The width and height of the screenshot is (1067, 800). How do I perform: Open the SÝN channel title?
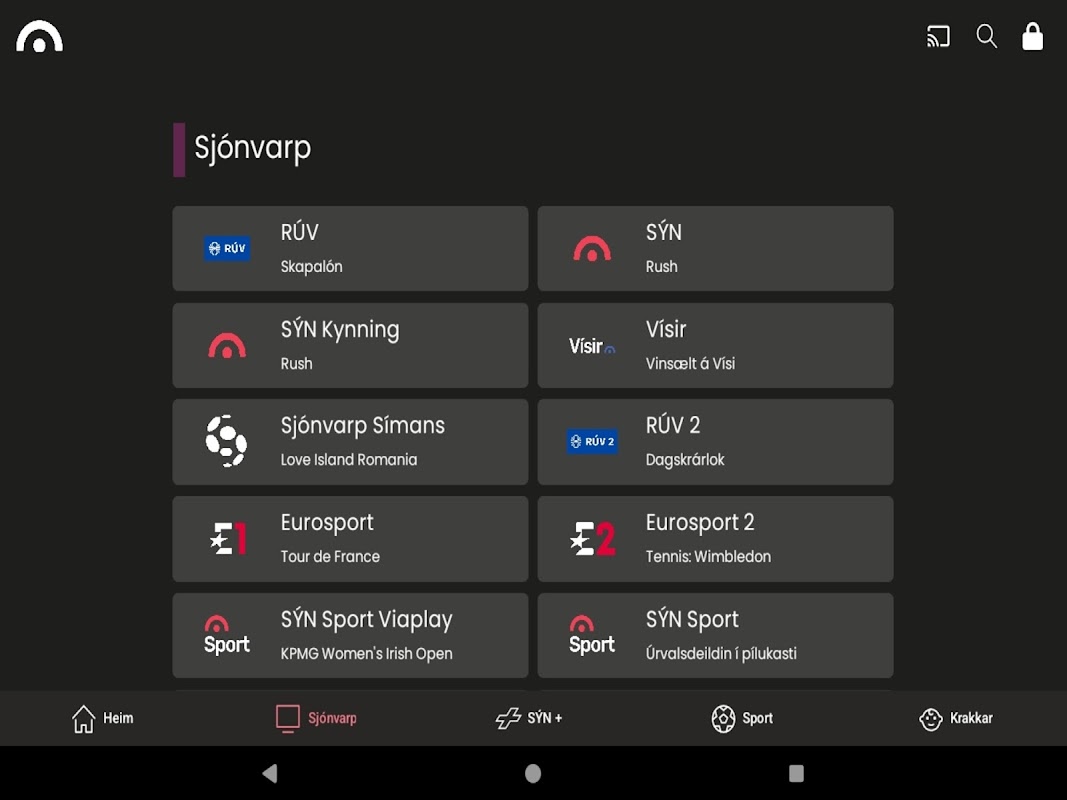click(663, 232)
